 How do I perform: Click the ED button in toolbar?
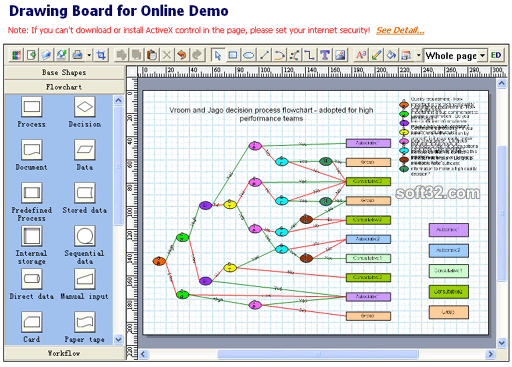click(496, 55)
